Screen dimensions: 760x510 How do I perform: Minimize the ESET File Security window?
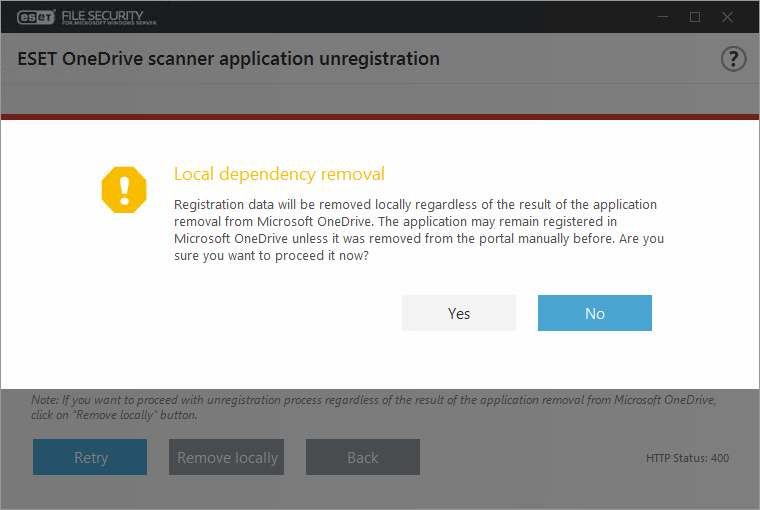659,17
